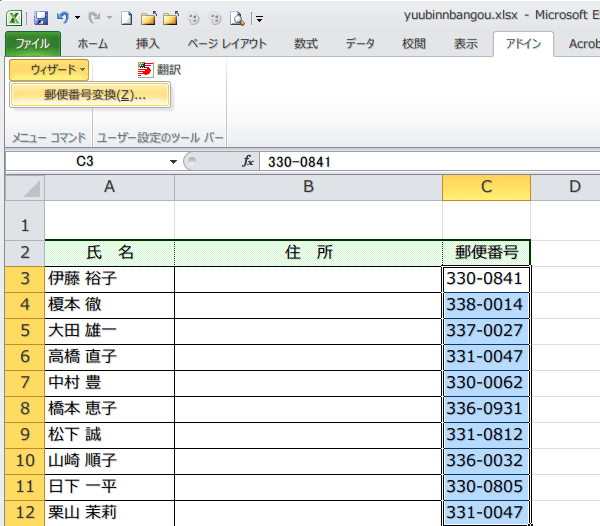Click the Undo arrow icon

[x=62, y=18]
